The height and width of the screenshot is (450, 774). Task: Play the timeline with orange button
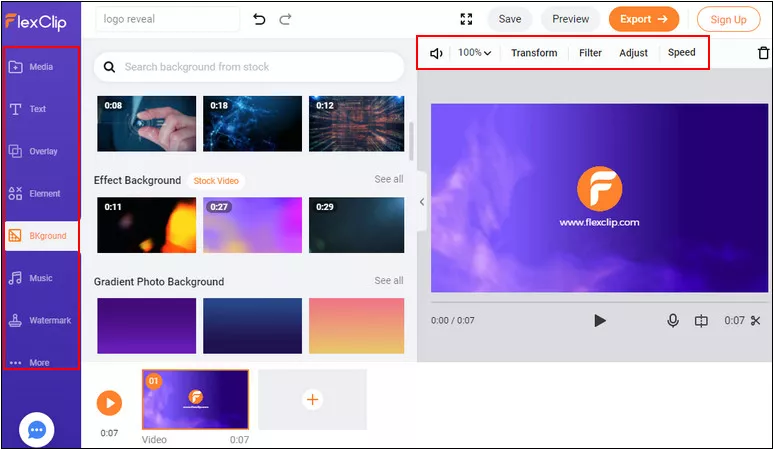click(x=109, y=403)
